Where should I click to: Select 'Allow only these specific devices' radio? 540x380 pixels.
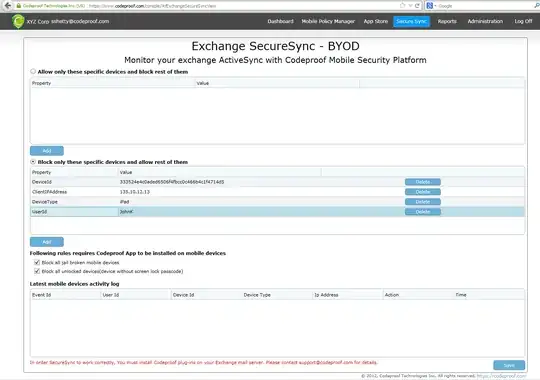point(33,71)
